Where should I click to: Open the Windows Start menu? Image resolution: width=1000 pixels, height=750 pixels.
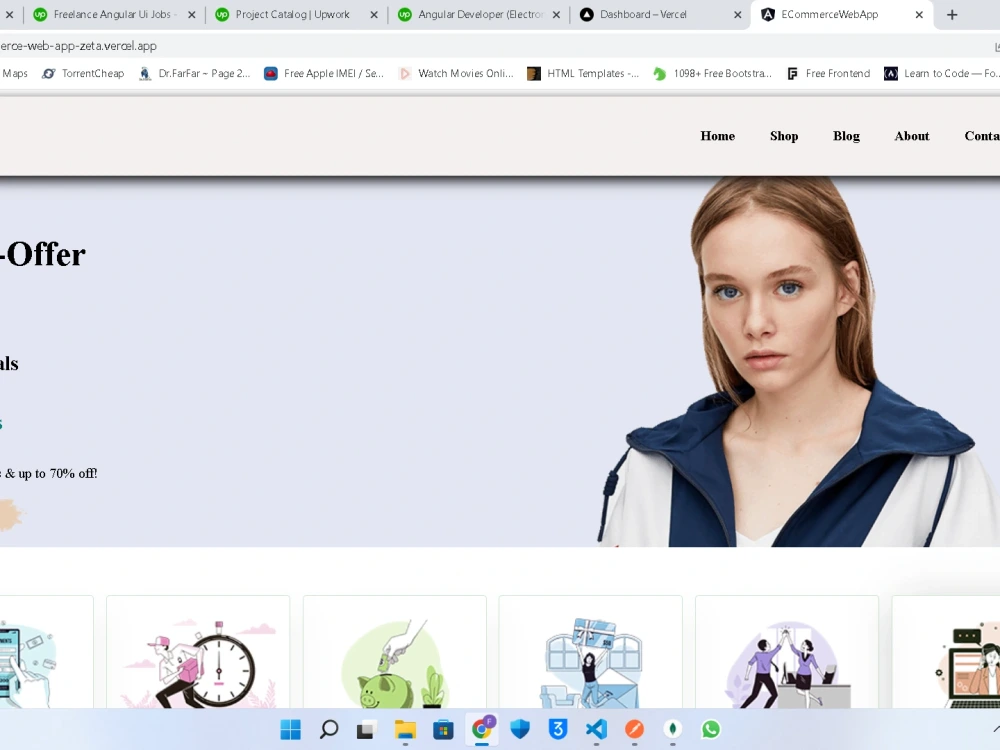click(x=291, y=729)
